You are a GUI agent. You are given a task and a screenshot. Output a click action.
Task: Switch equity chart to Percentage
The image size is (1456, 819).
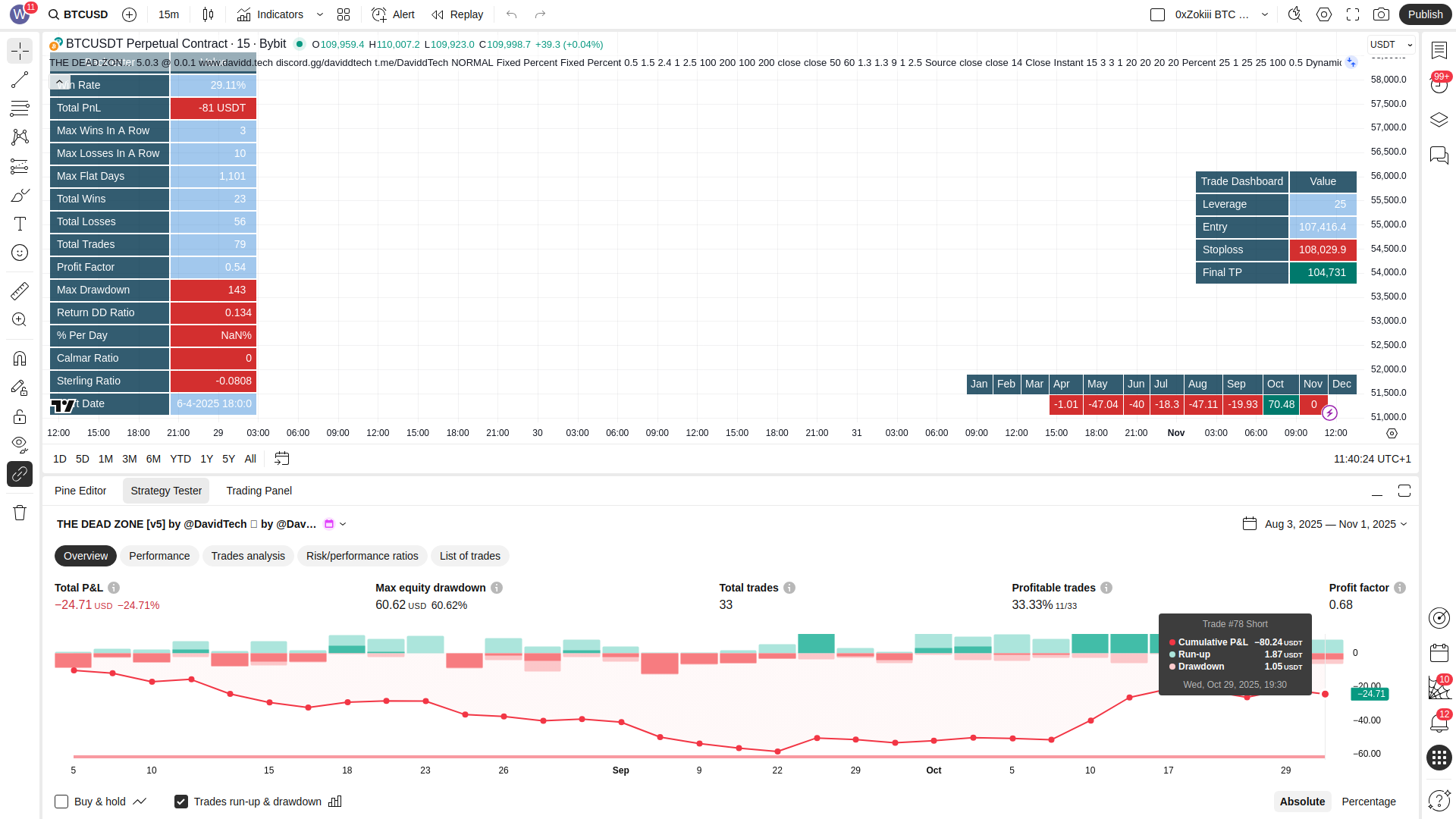point(1368,802)
